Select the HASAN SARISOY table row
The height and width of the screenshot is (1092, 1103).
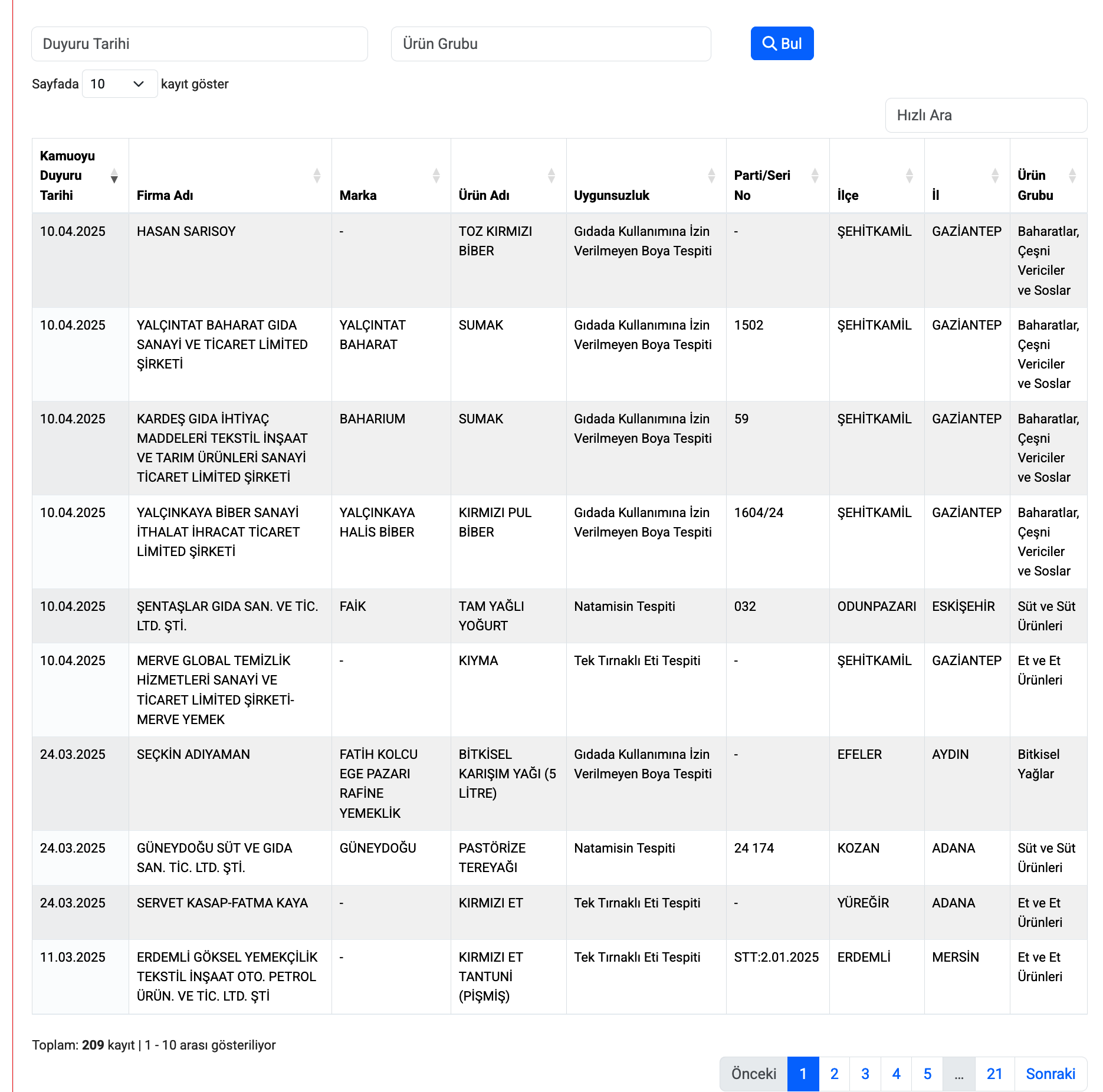point(186,232)
